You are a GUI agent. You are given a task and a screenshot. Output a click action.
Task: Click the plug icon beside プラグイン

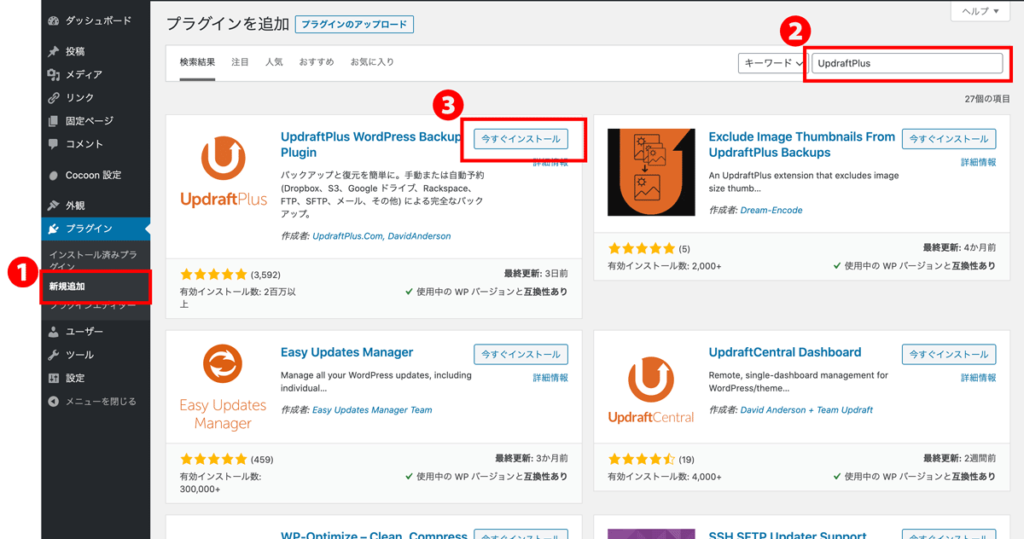point(54,229)
